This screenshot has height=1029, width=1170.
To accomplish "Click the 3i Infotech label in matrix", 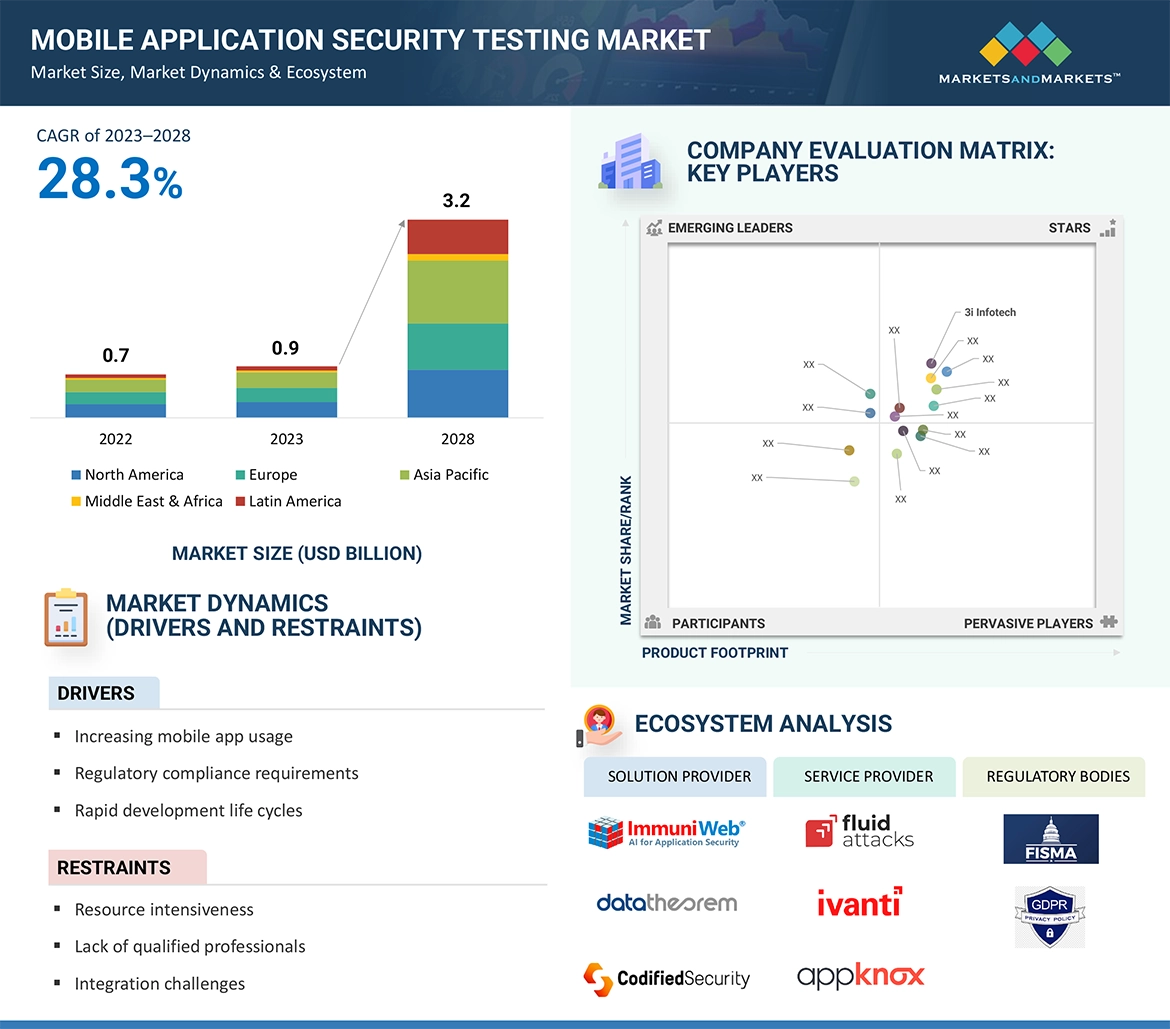I will tap(989, 312).
